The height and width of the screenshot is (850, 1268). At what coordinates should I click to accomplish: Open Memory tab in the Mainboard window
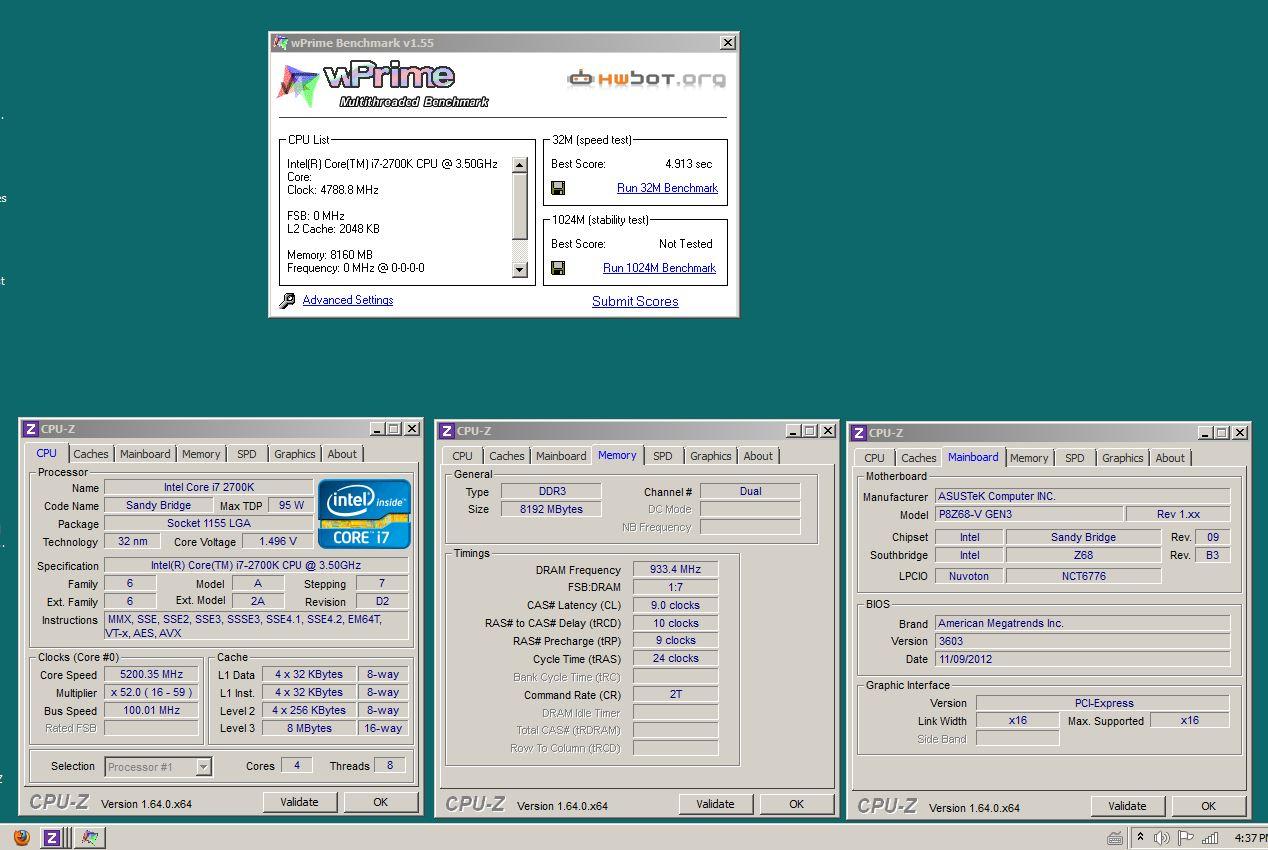[x=1029, y=458]
